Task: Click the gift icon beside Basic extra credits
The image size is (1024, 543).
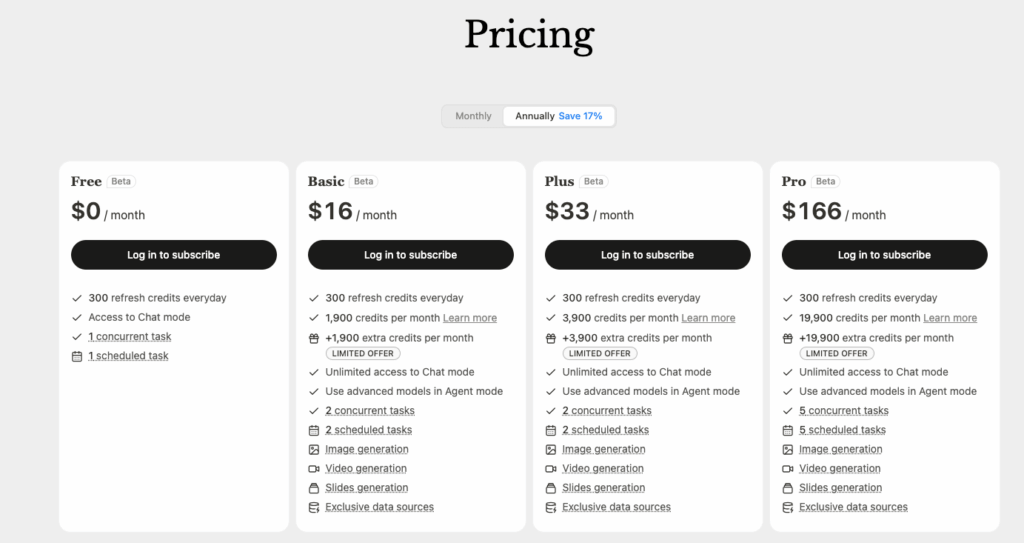Action: tap(314, 338)
